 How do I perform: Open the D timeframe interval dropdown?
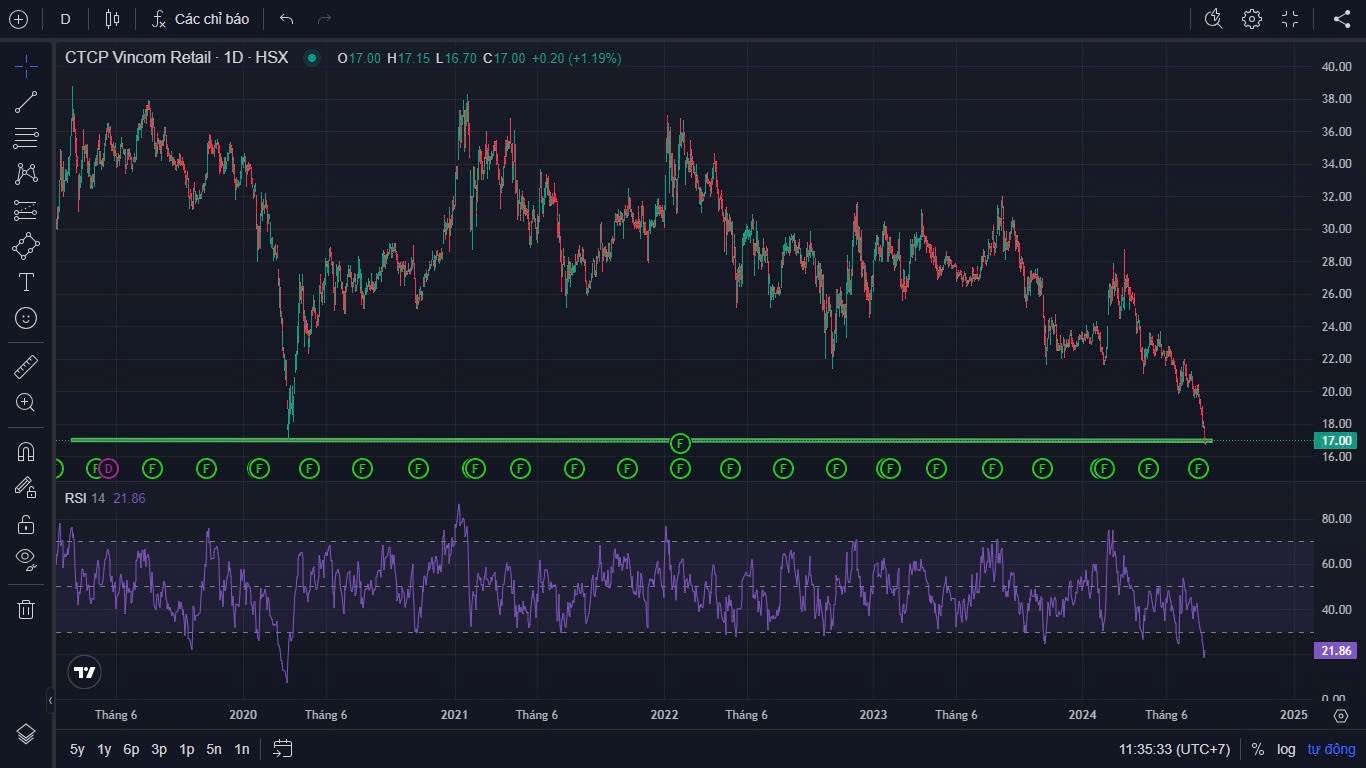click(65, 19)
